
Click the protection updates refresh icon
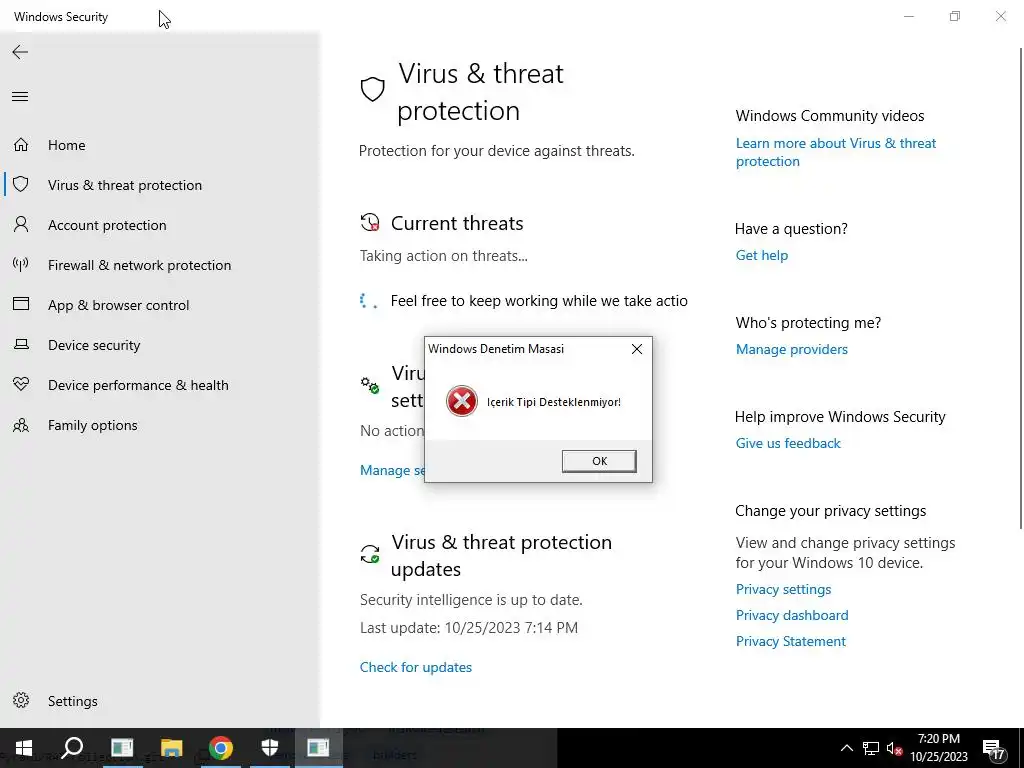coord(370,554)
